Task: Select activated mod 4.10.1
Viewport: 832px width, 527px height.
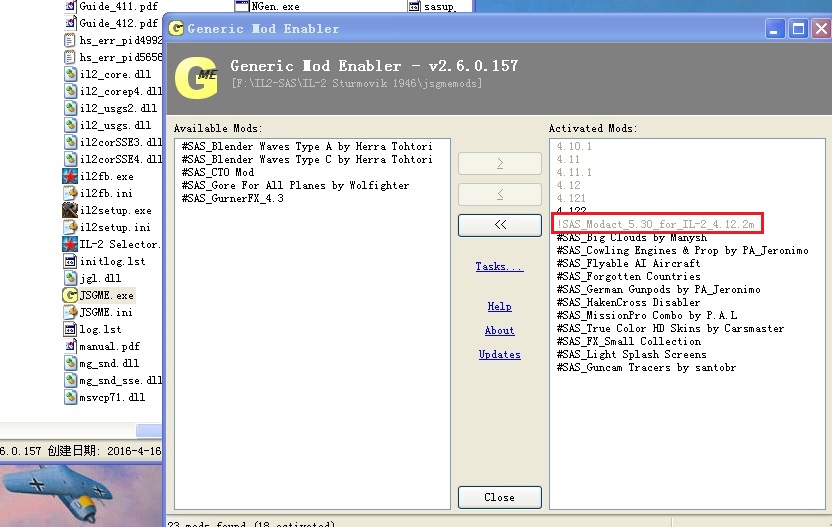Action: click(x=574, y=146)
